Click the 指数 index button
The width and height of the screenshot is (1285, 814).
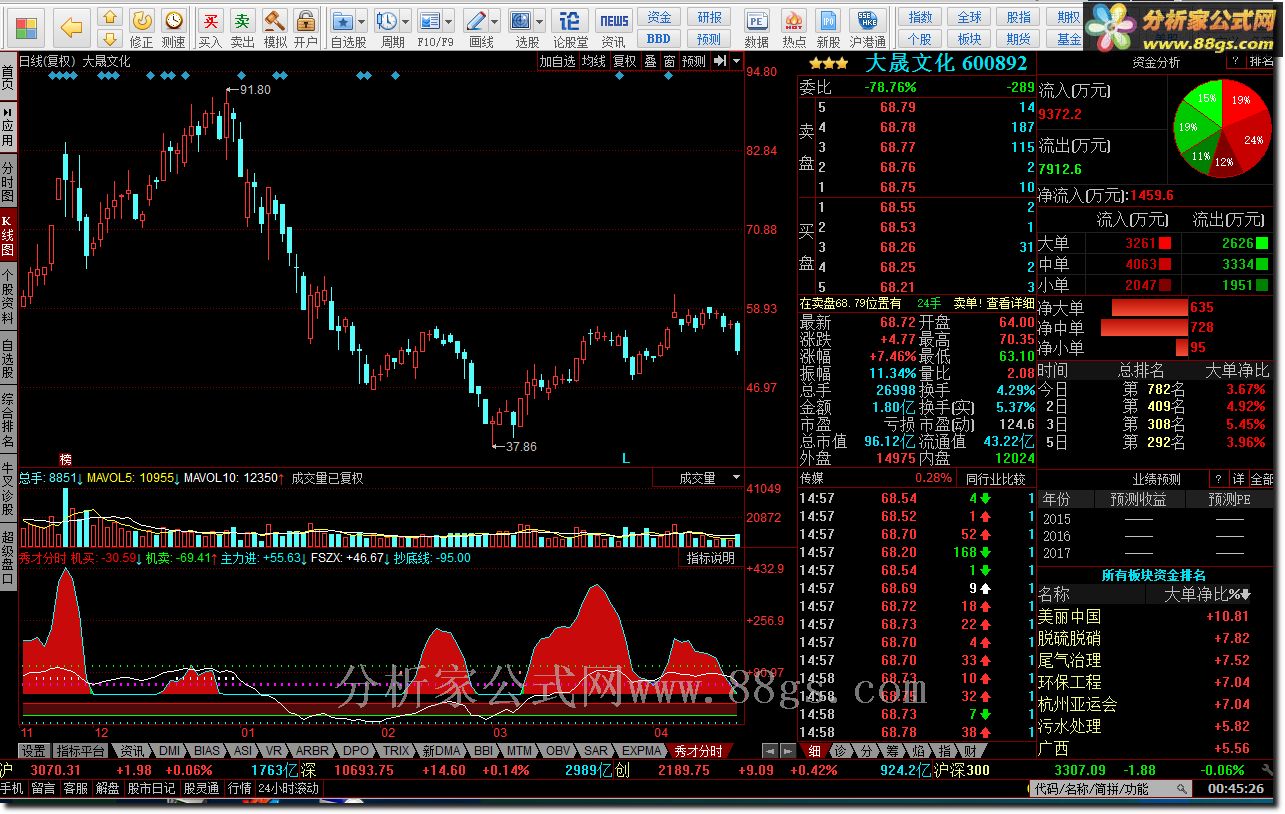point(920,18)
